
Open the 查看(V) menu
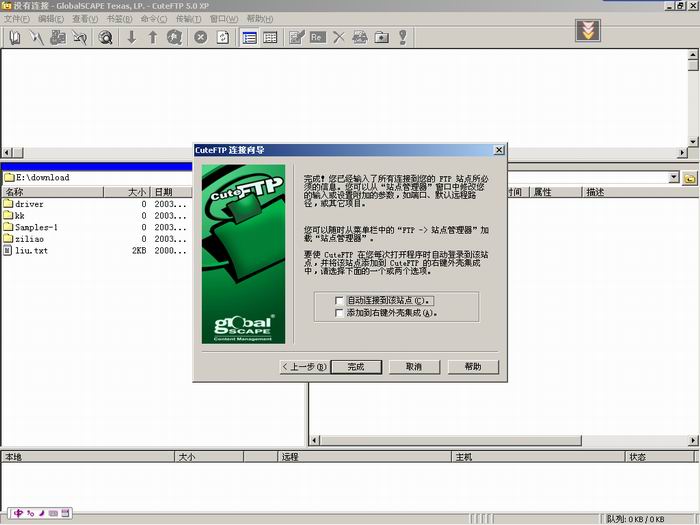[x=85, y=19]
